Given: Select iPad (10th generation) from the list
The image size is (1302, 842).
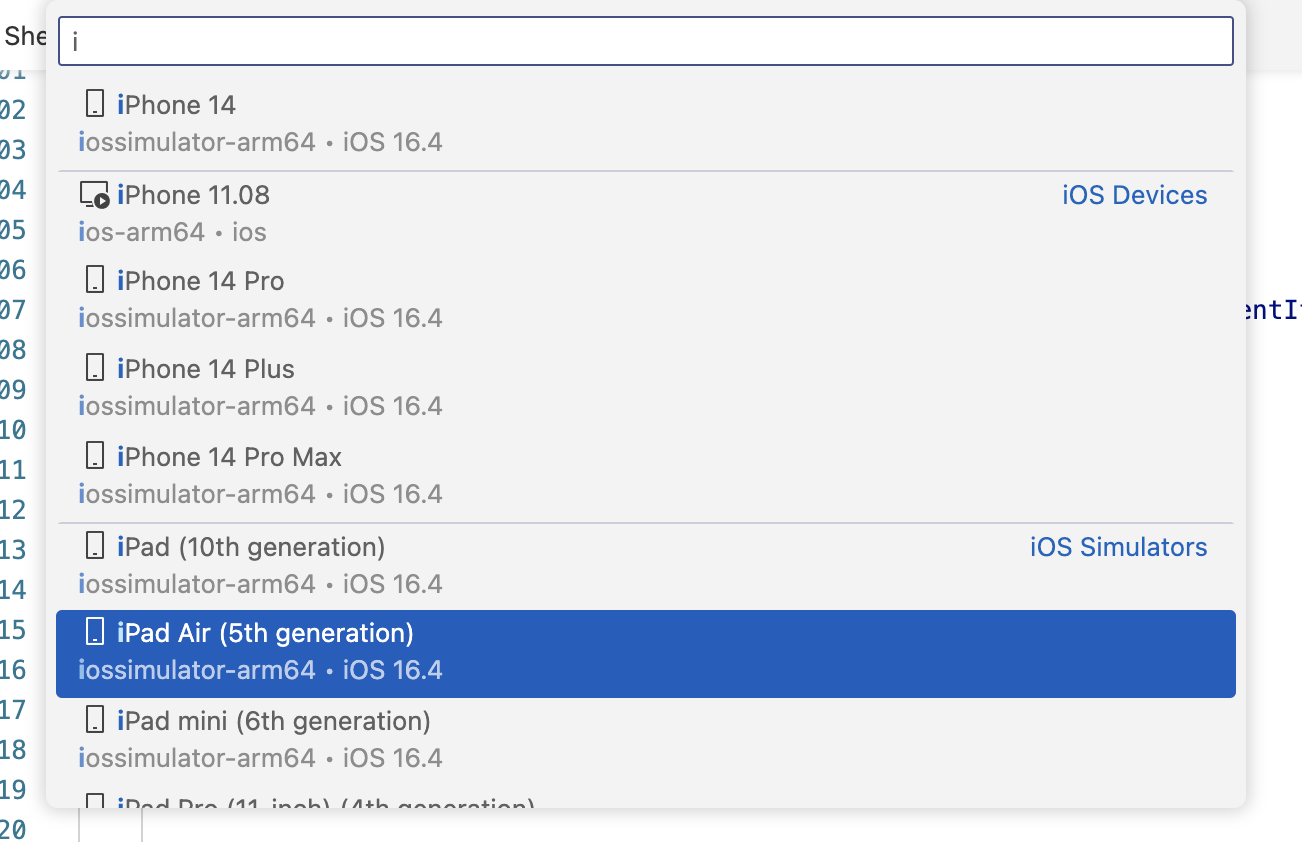Looking at the screenshot, I should [x=400, y=563].
